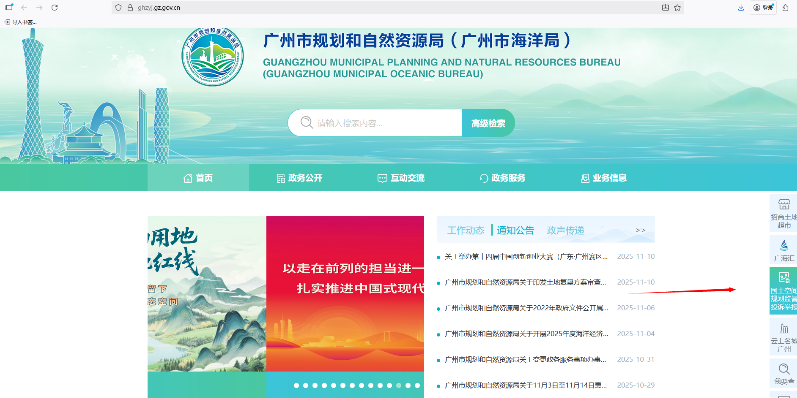Open the 广海汇 sidebar shortcut
Screen dimensions: 797x398
783,250
